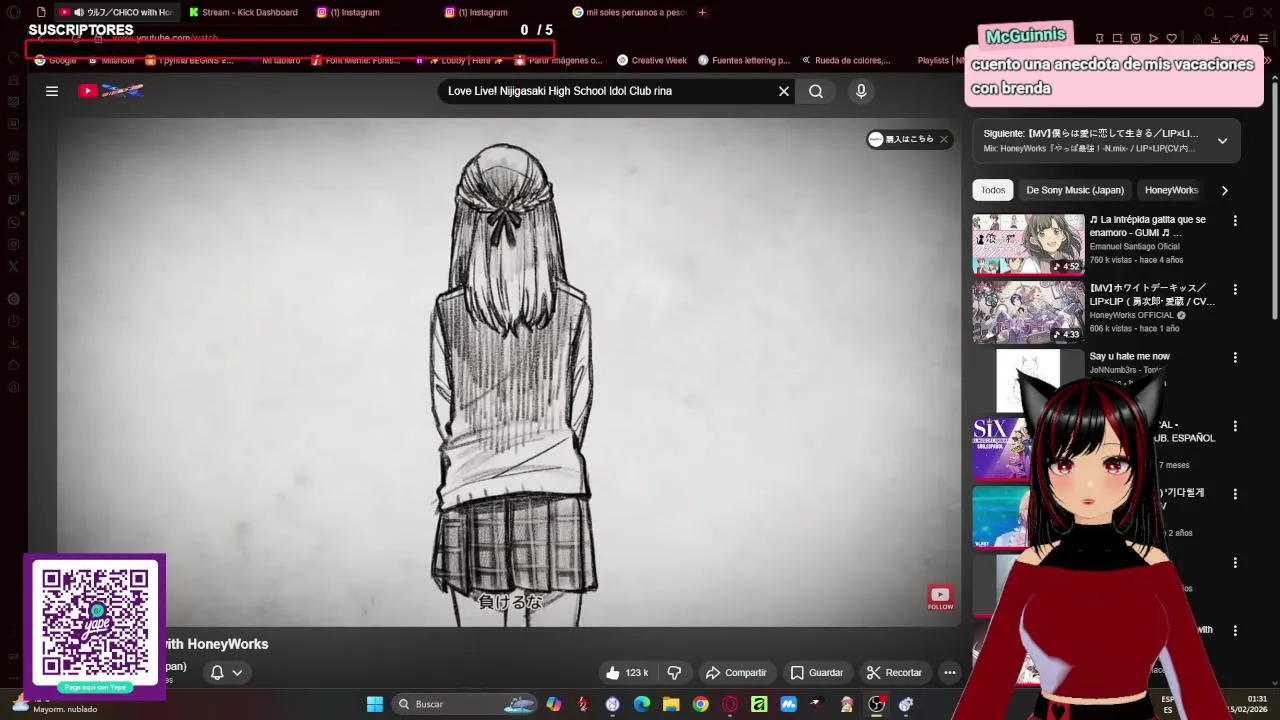Image resolution: width=1280 pixels, height=720 pixels.
Task: Open the Opera AI button
Action: pos(1240,38)
